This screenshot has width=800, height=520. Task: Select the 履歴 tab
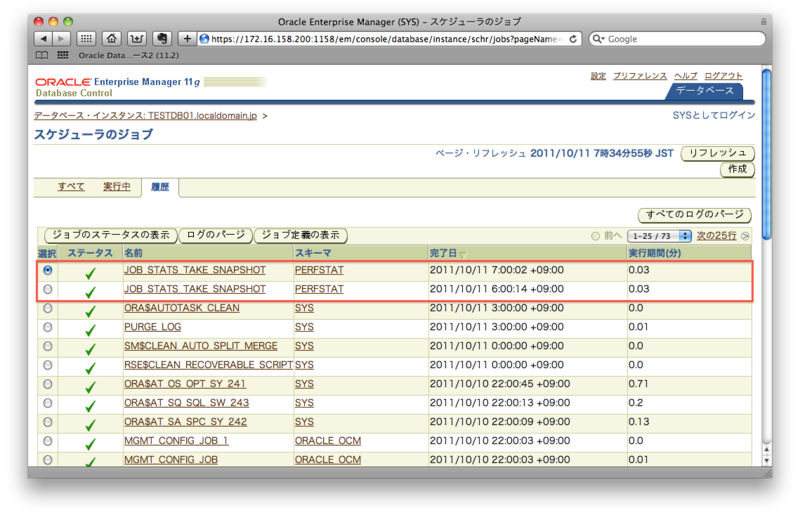point(160,187)
